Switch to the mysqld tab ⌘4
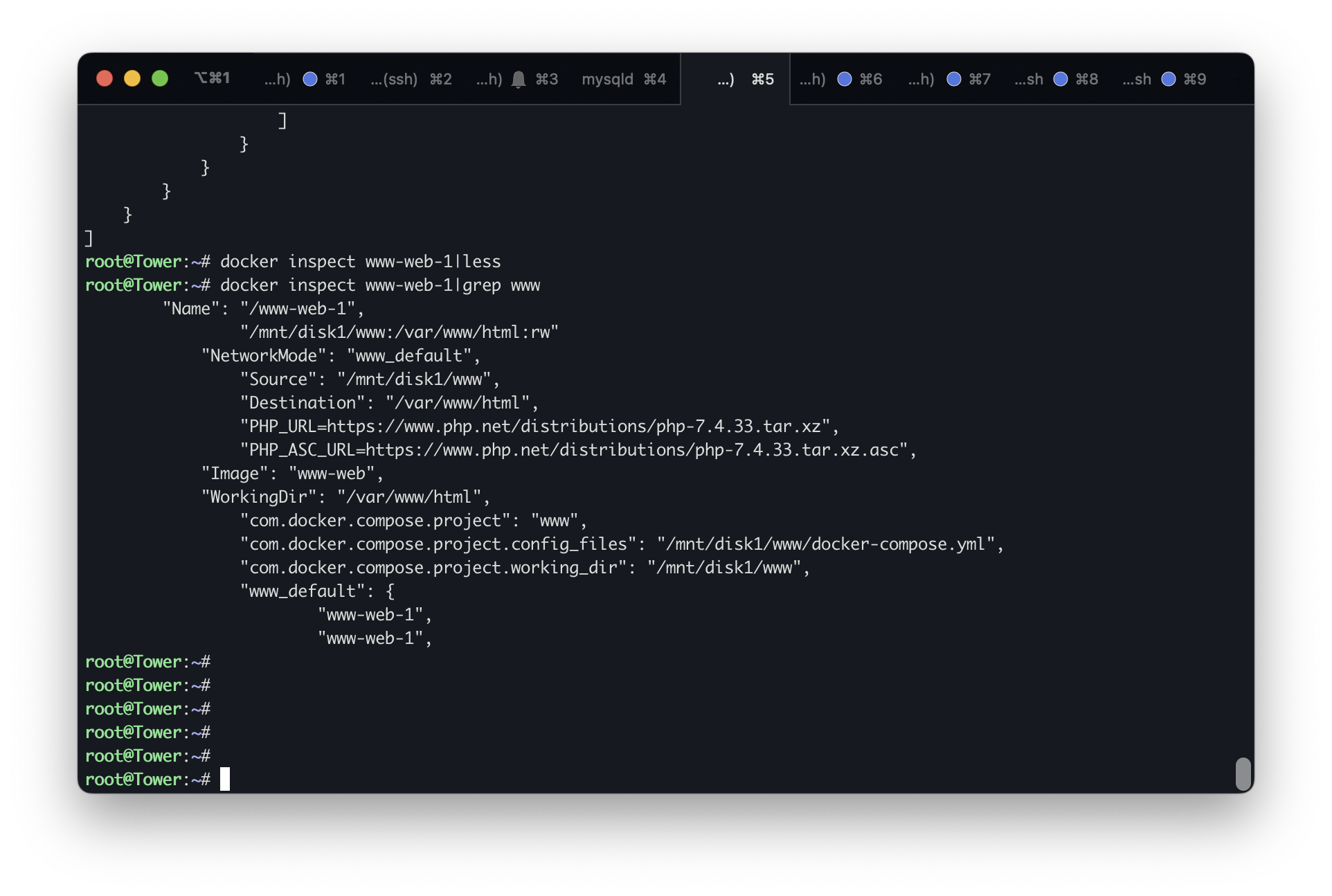 [624, 79]
